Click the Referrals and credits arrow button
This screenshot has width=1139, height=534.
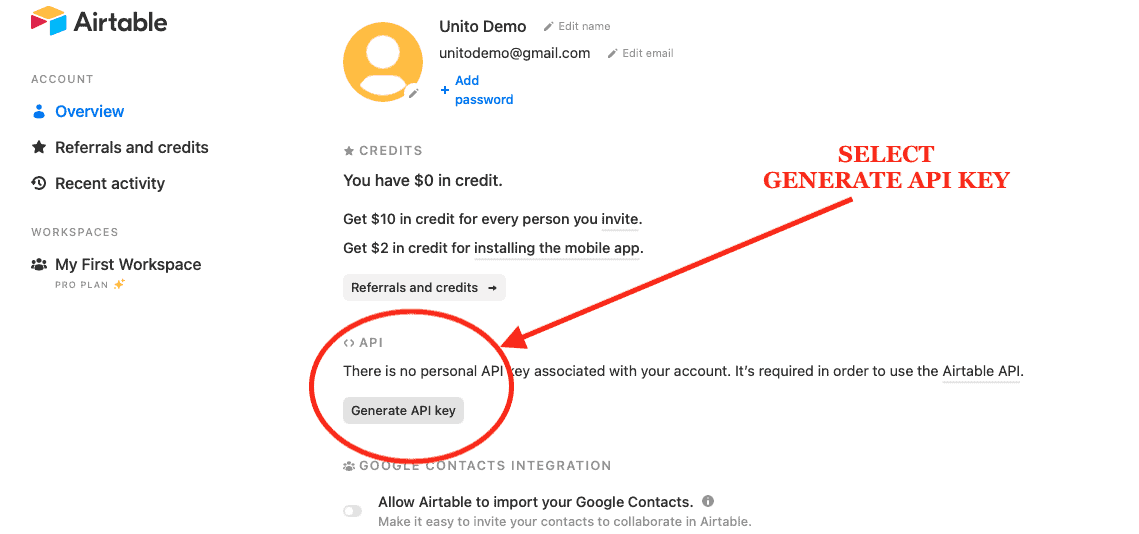pos(424,288)
